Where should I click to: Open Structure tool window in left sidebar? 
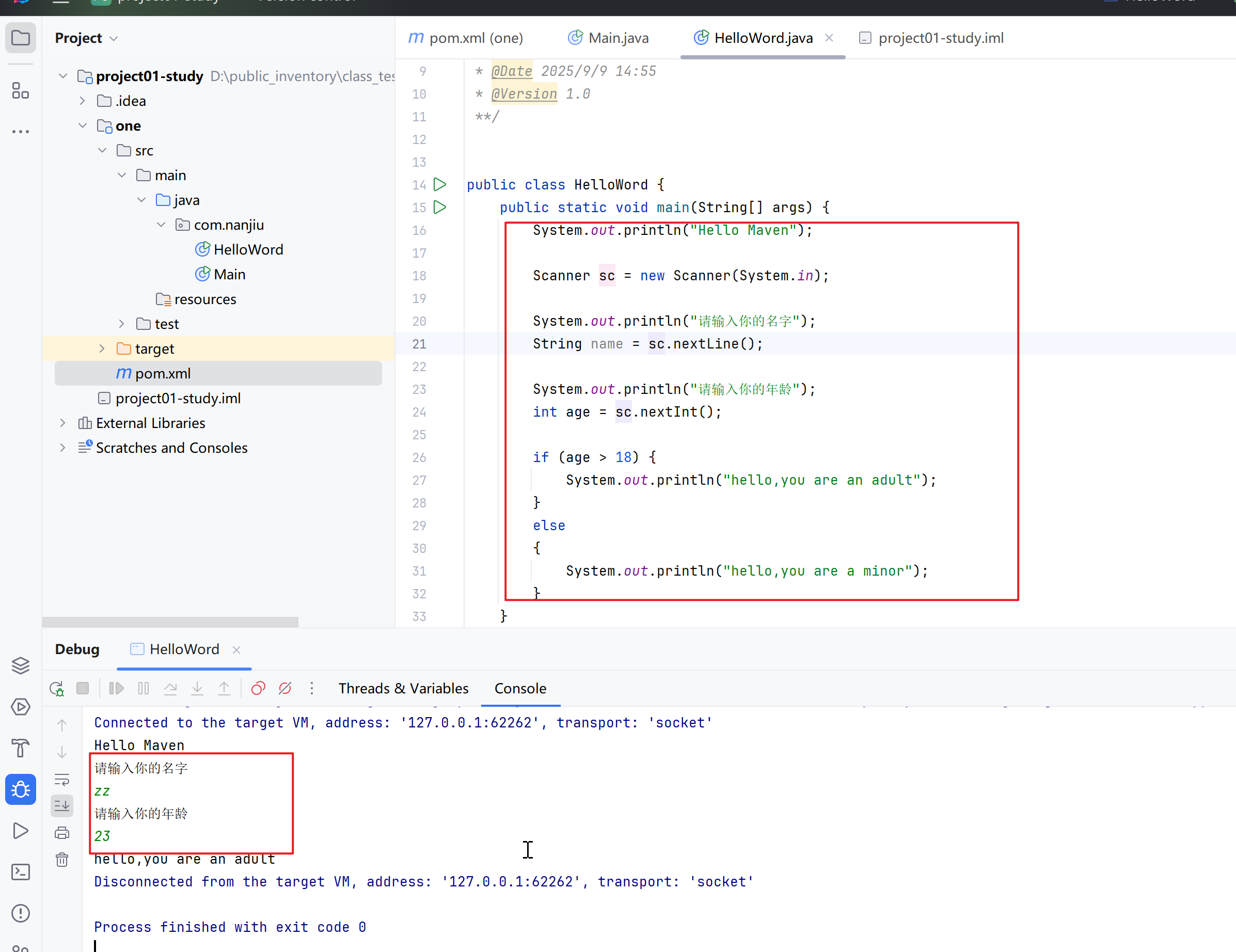20,90
